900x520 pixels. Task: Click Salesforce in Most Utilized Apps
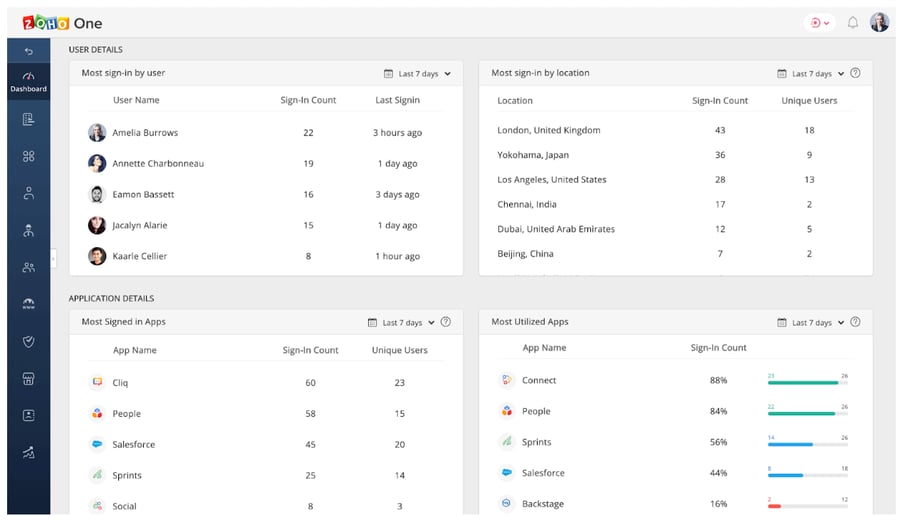point(543,473)
